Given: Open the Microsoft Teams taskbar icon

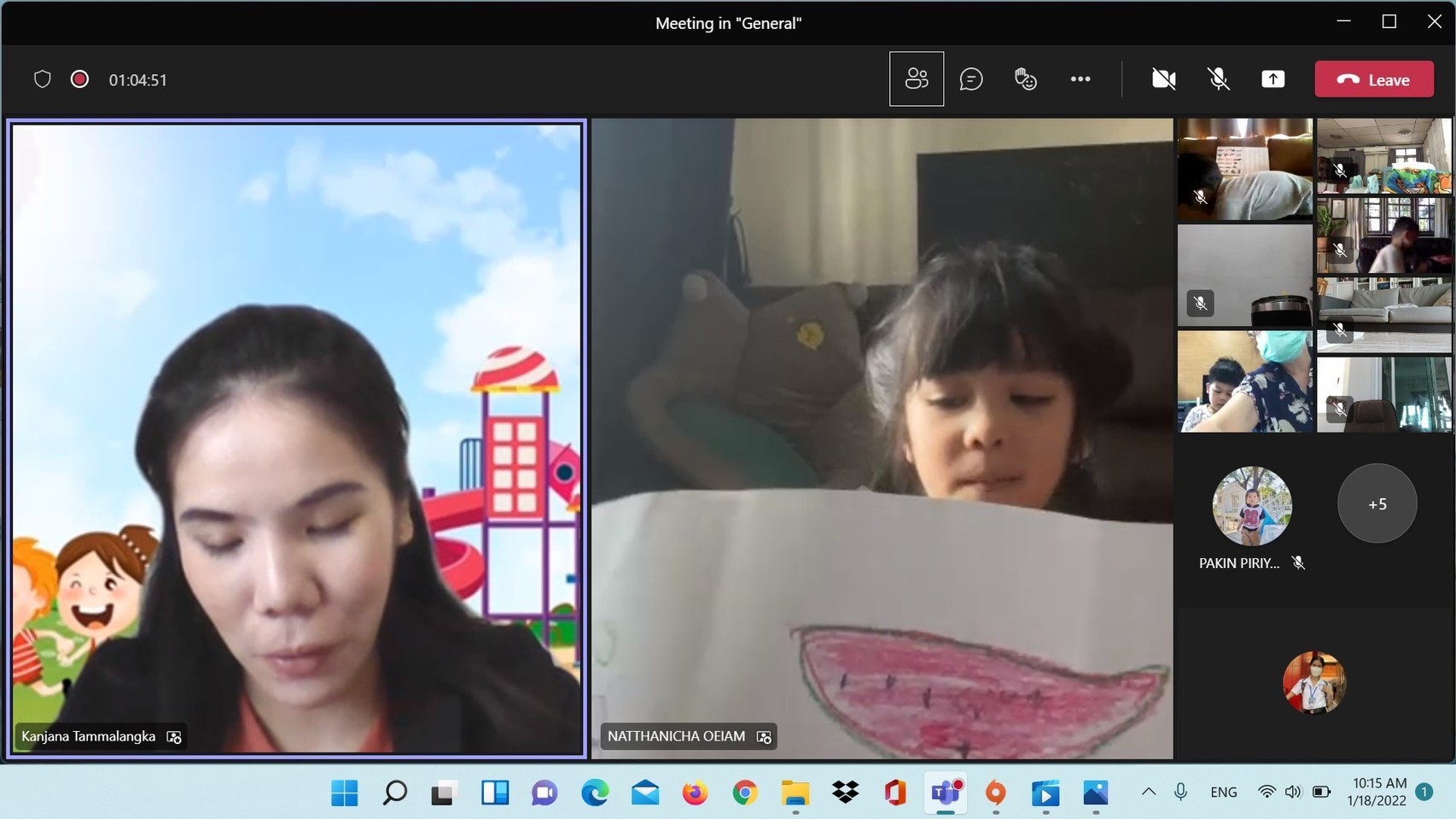Looking at the screenshot, I should (946, 793).
